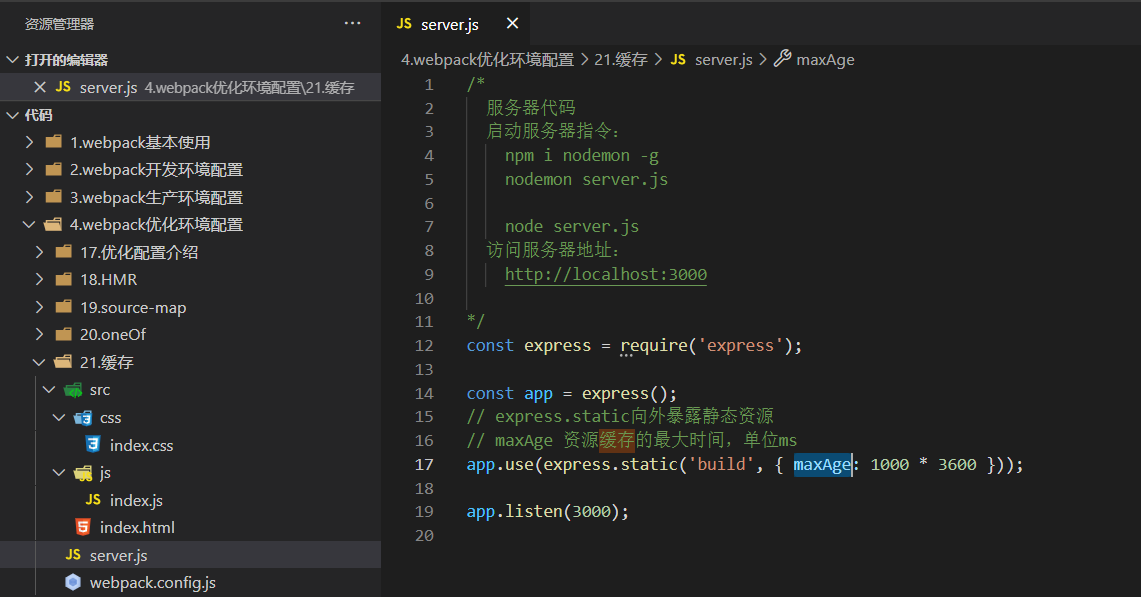This screenshot has height=597, width=1141.
Task: Click the 资源管理器 panel title
Action: click(x=60, y=24)
